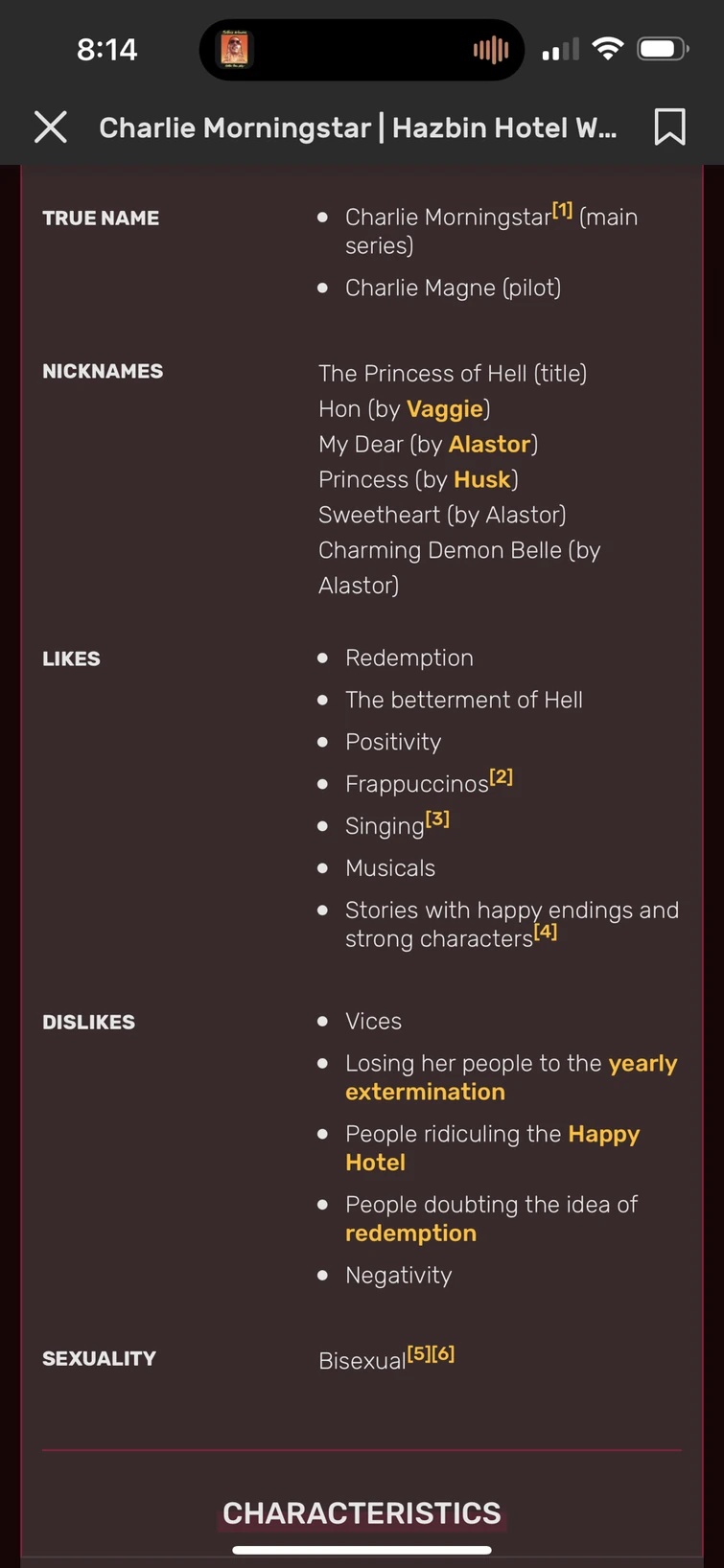
Task: Open citation [1] next to Charlie Morningstar
Action: point(563,211)
